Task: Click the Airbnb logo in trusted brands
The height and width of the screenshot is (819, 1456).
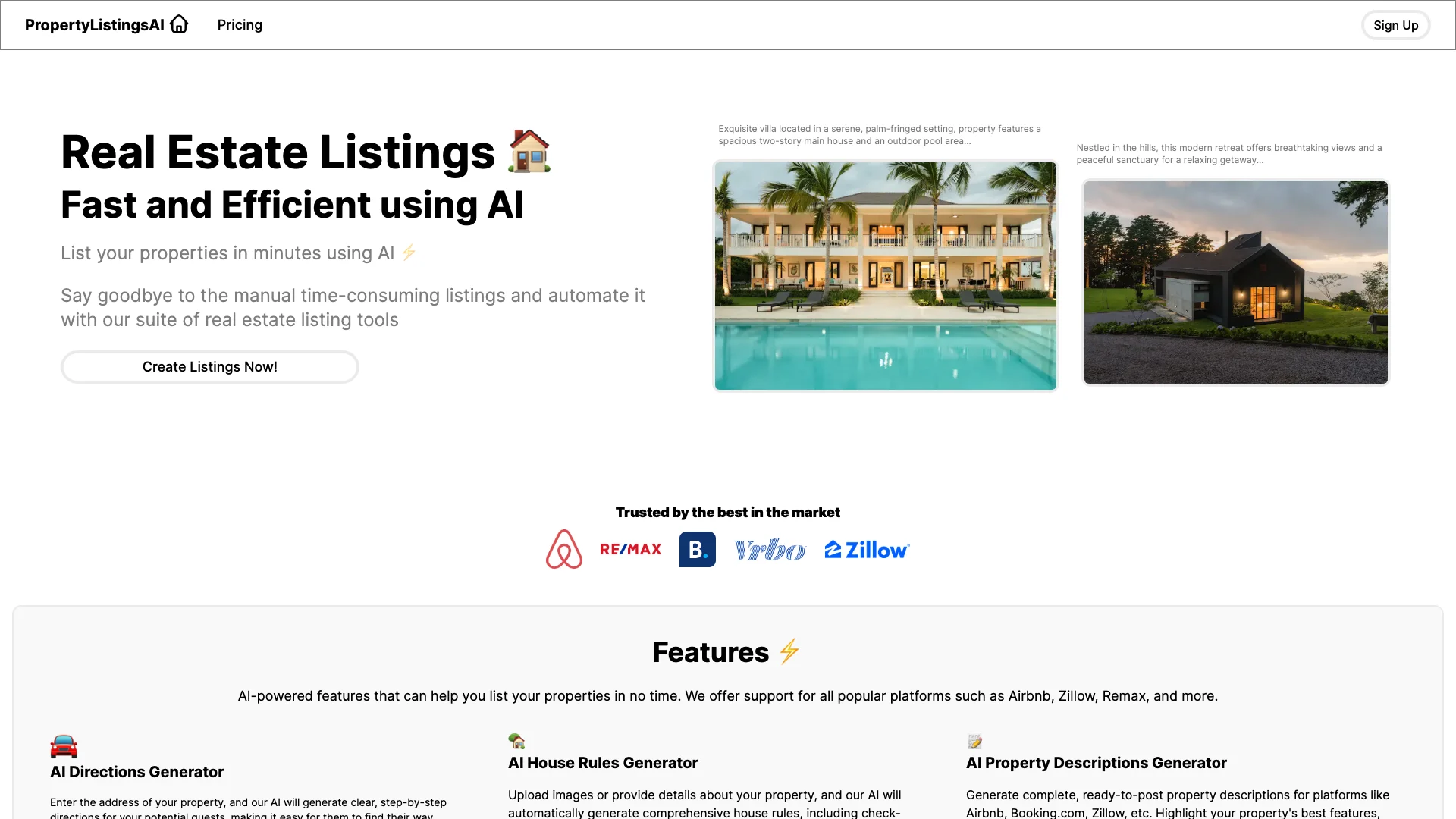Action: 563,549
